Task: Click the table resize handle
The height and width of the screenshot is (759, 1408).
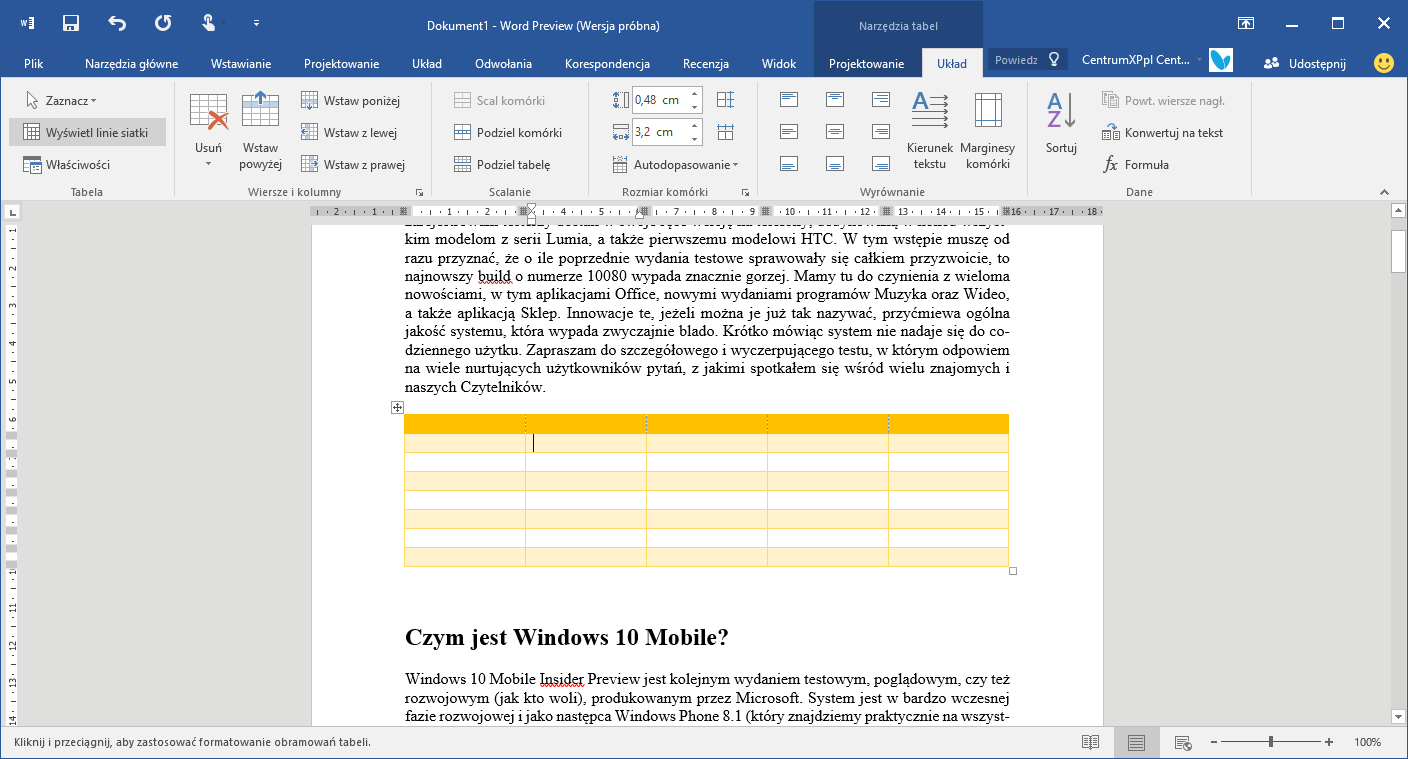Action: [1013, 571]
